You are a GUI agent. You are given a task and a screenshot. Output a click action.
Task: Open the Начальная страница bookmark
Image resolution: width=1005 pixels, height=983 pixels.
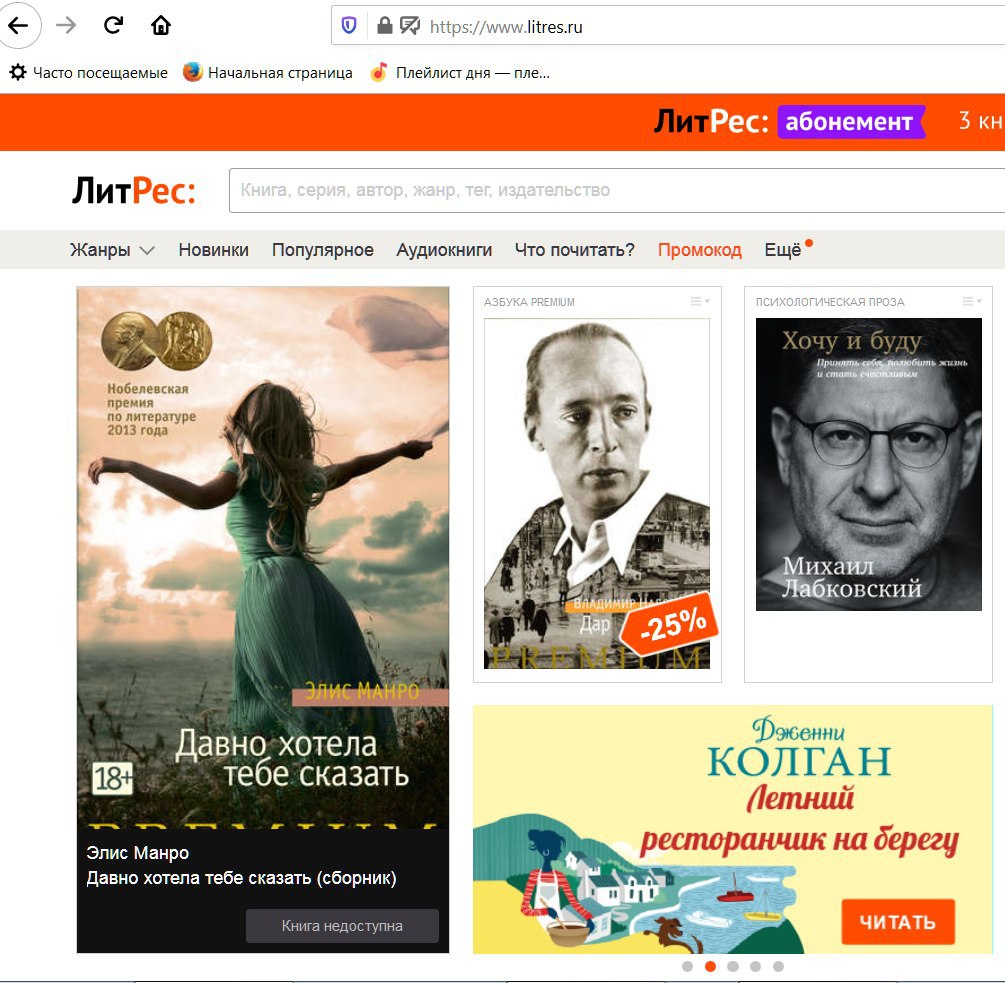click(268, 72)
